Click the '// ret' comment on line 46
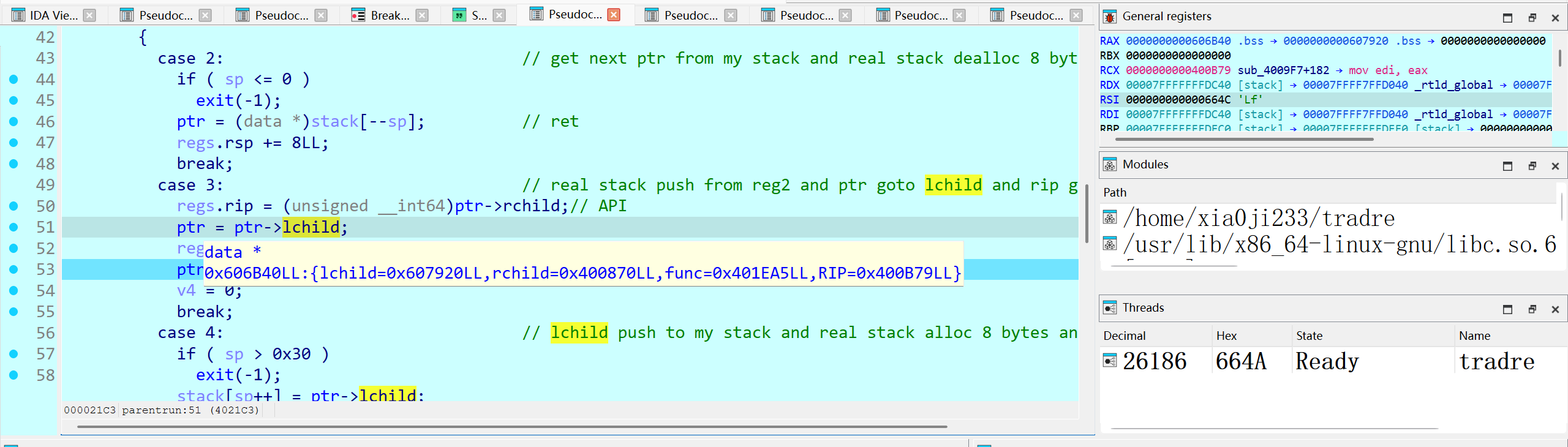The image size is (1568, 447). coord(551,121)
